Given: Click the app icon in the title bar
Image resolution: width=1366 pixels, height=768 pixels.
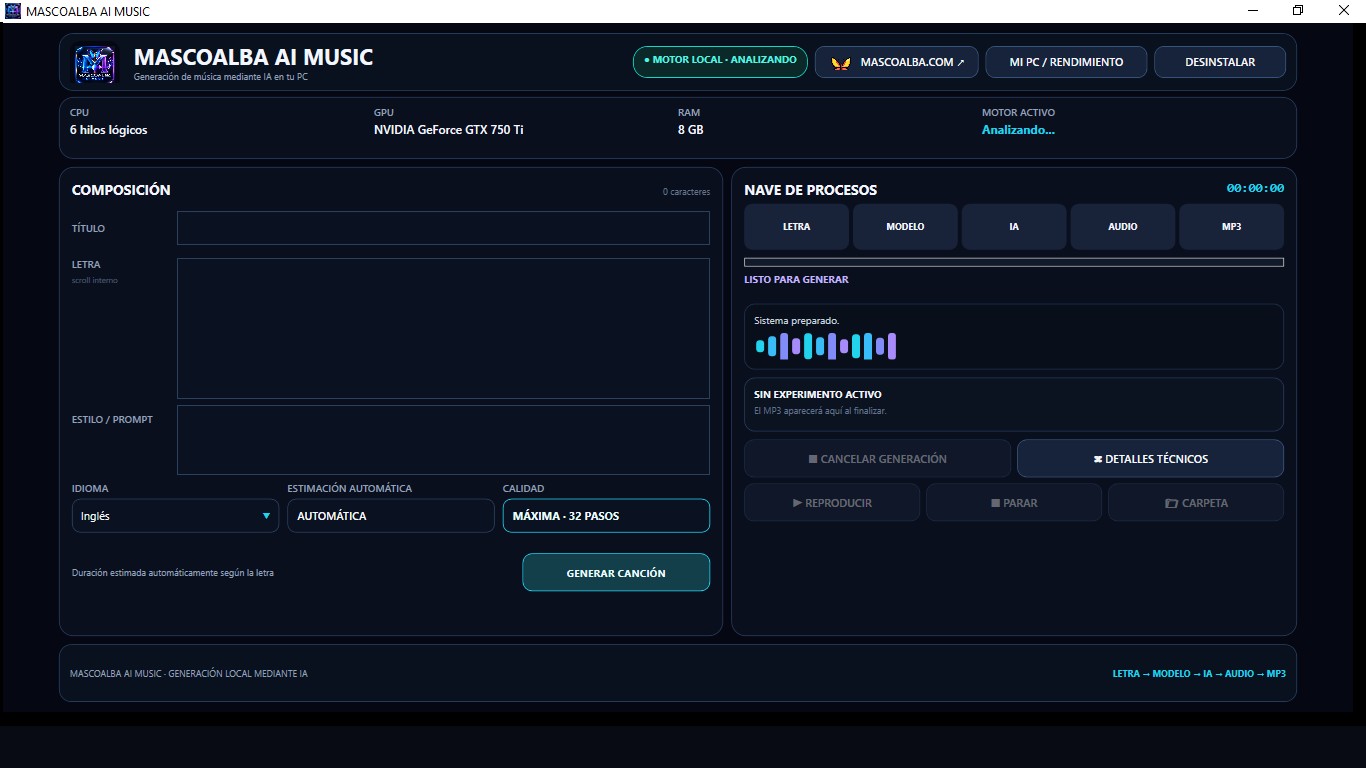Looking at the screenshot, I should click(13, 11).
